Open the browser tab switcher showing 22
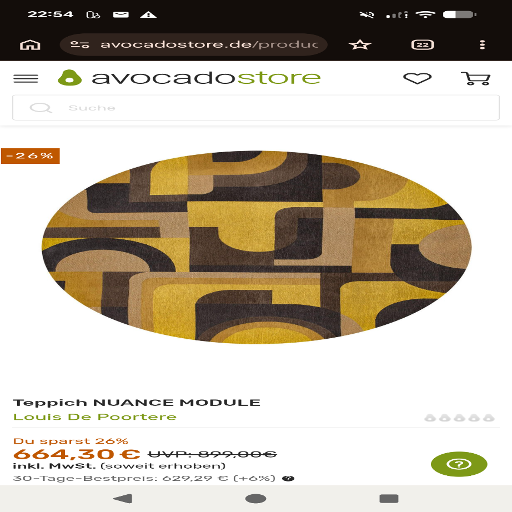Viewport: 512px width, 512px height. pos(422,45)
